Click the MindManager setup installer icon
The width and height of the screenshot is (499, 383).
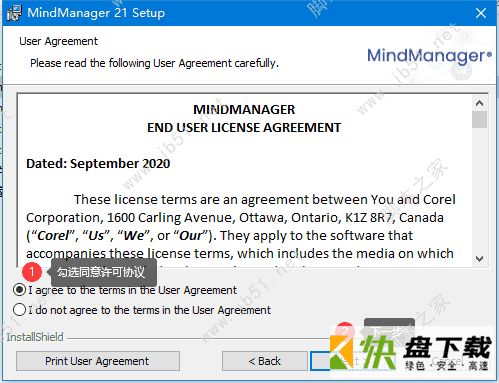14,13
